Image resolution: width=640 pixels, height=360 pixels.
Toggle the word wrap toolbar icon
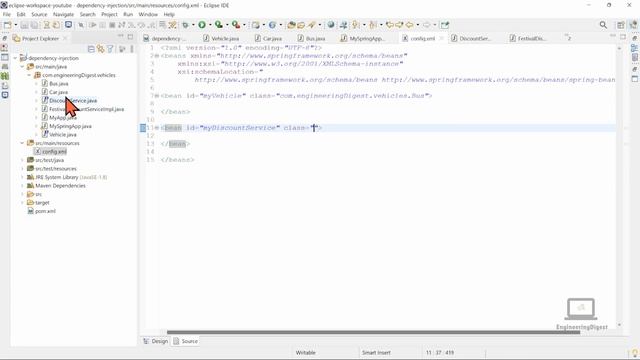pos(162,25)
